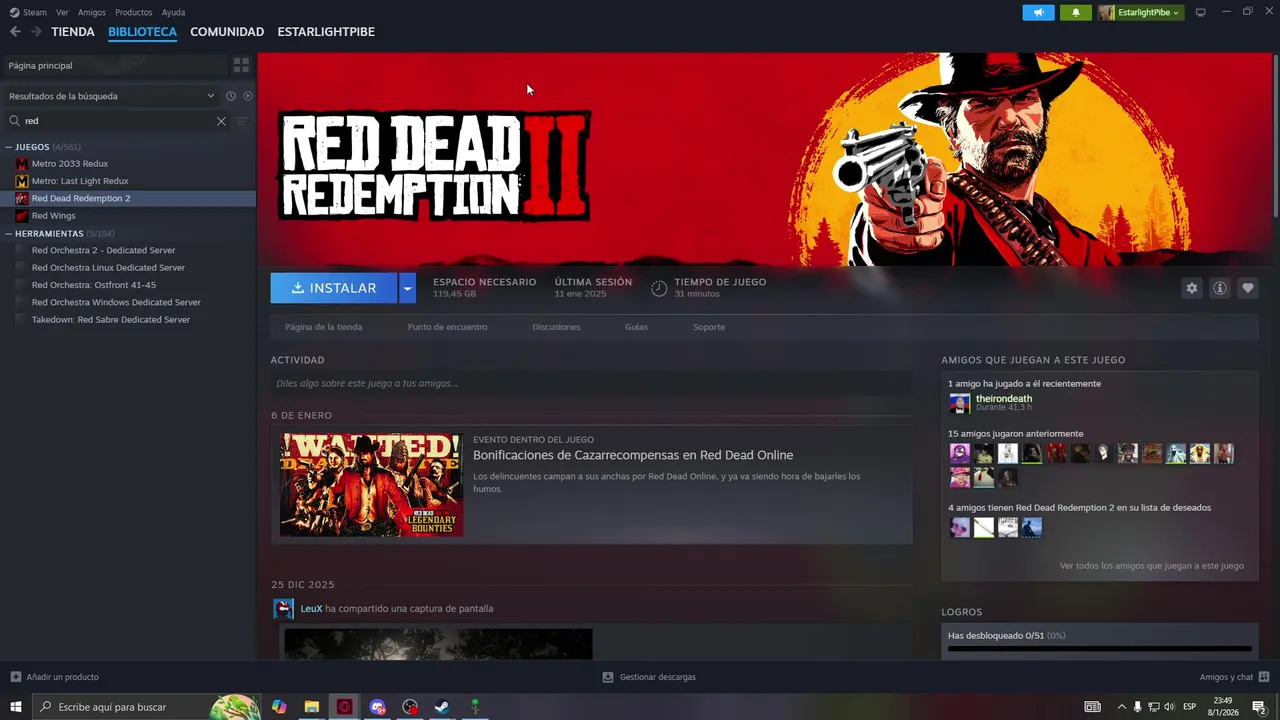Open the announcements megaphone button
1280x720 pixels.
click(1038, 12)
